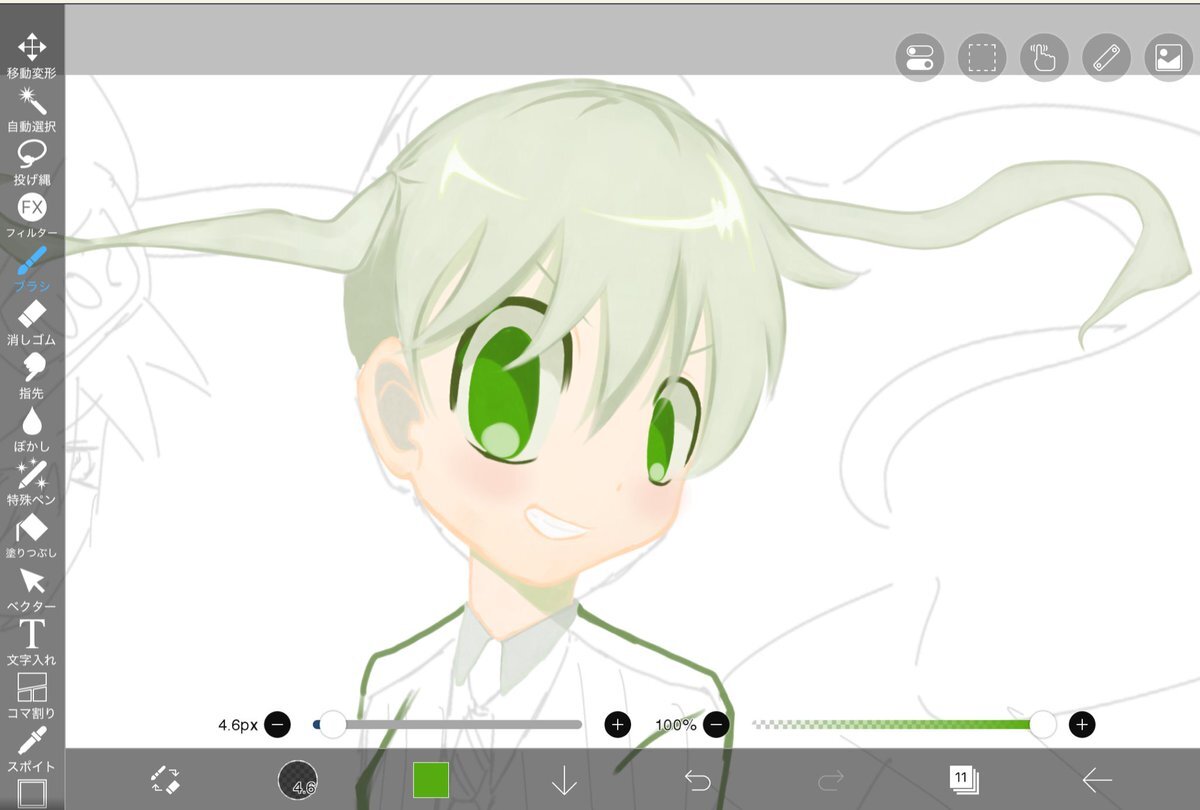The image size is (1200, 810).
Task: Open the フィルター FX tool
Action: [32, 216]
